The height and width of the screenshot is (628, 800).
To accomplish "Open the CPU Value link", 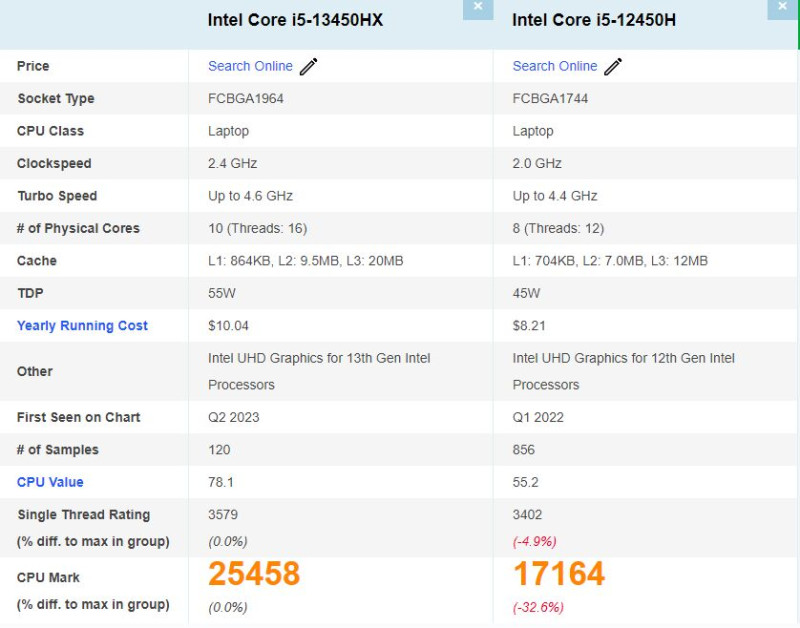I will click(50, 482).
